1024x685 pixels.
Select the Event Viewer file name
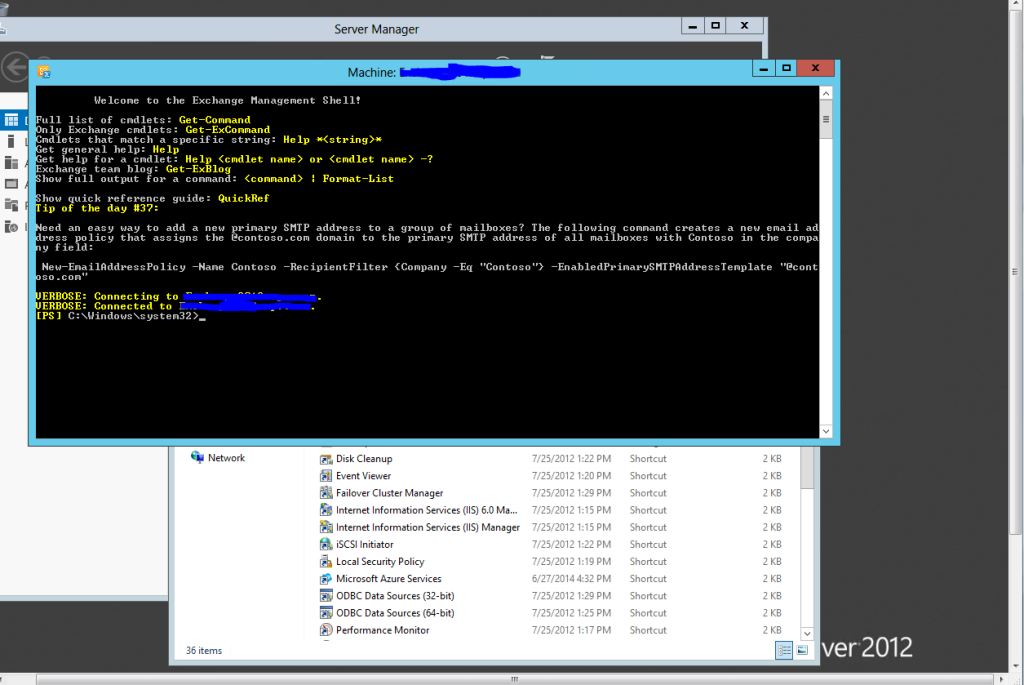(x=363, y=476)
